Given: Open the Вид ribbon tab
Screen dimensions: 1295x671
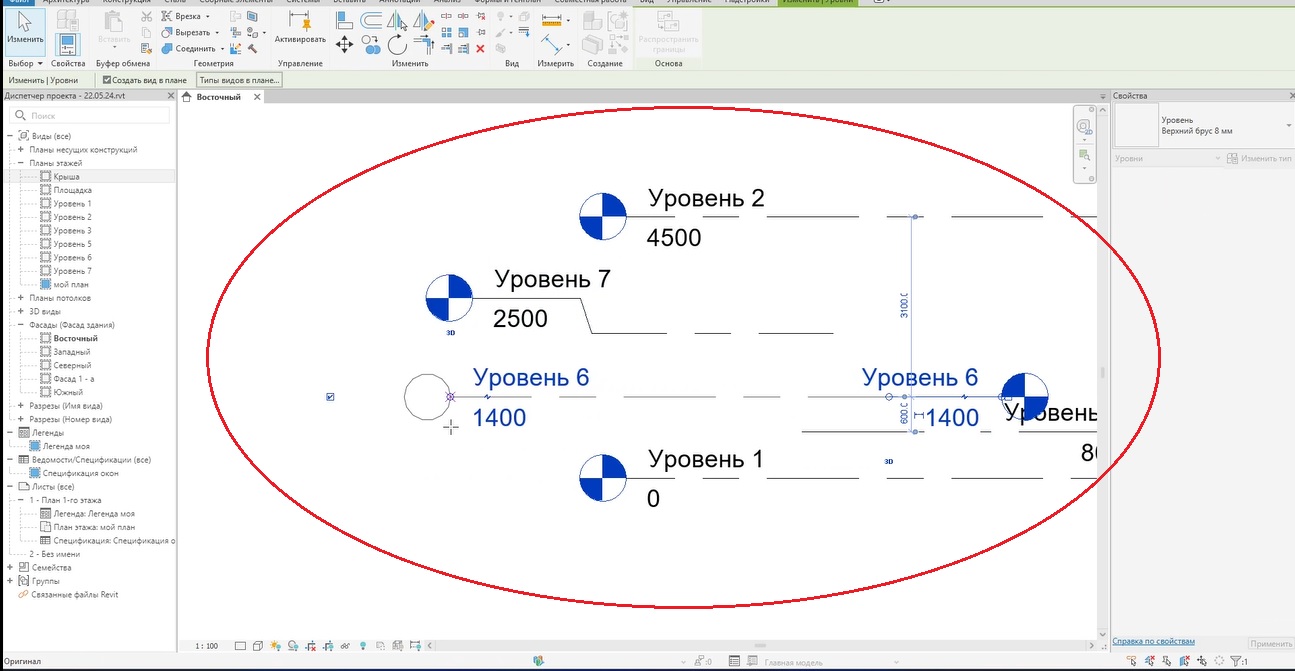Looking at the screenshot, I should pos(646,3).
